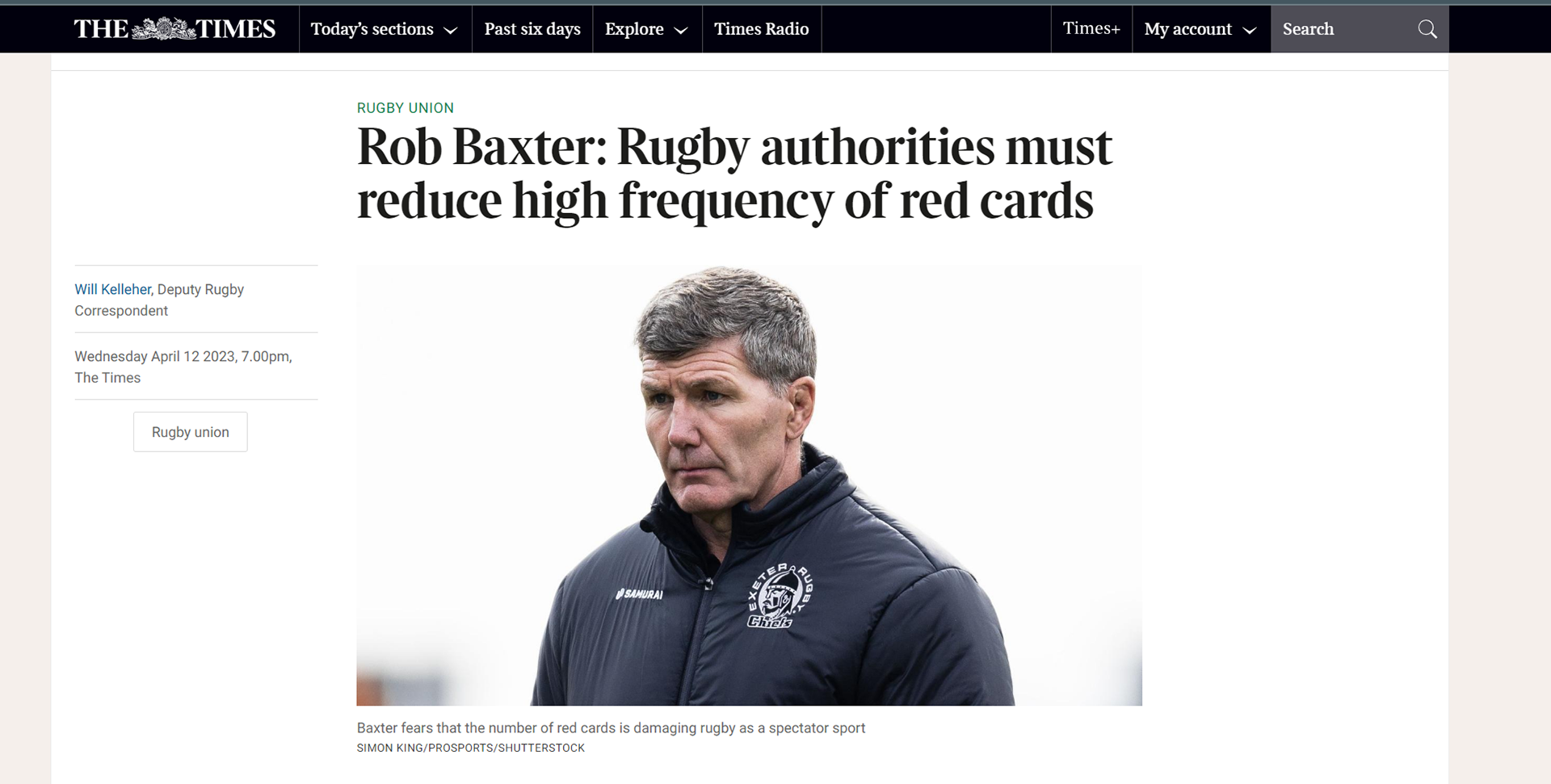
Task: Click the Today's sections label
Action: click(x=372, y=29)
